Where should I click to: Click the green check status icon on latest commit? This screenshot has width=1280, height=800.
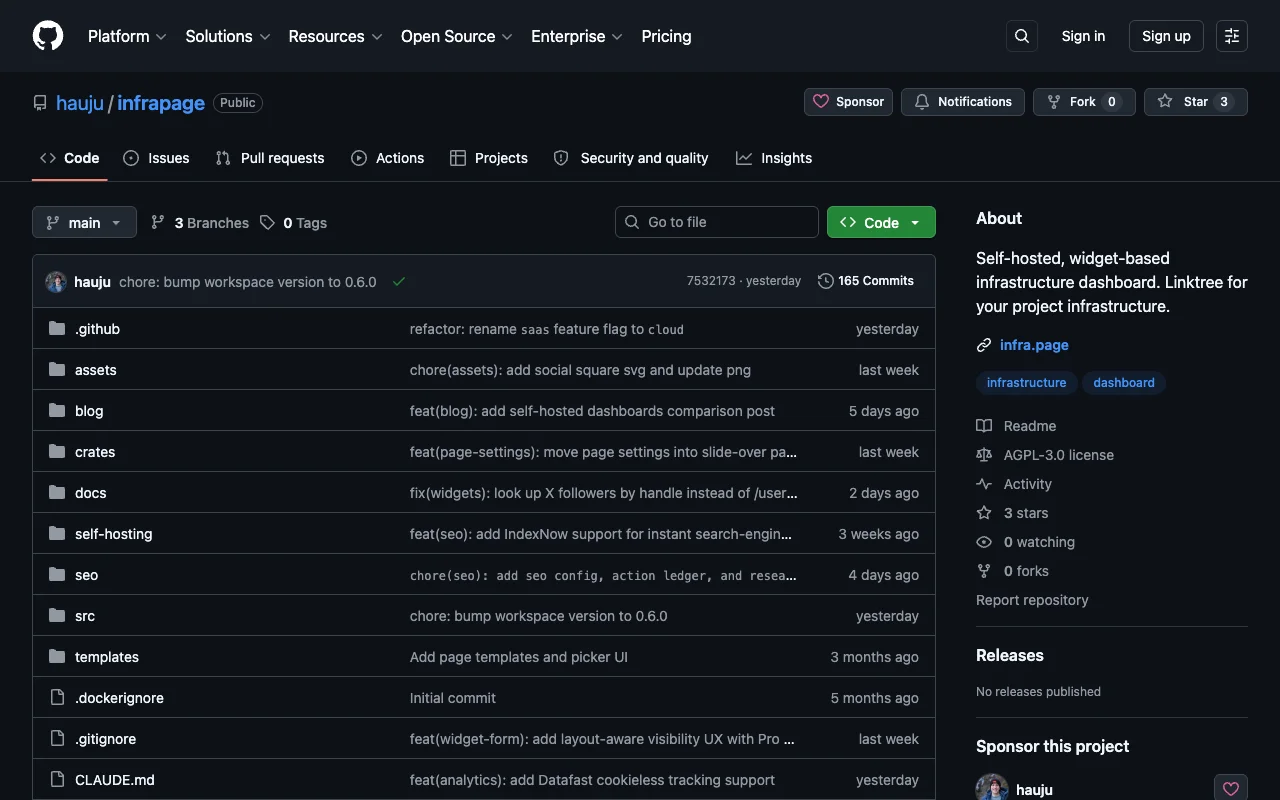click(399, 282)
